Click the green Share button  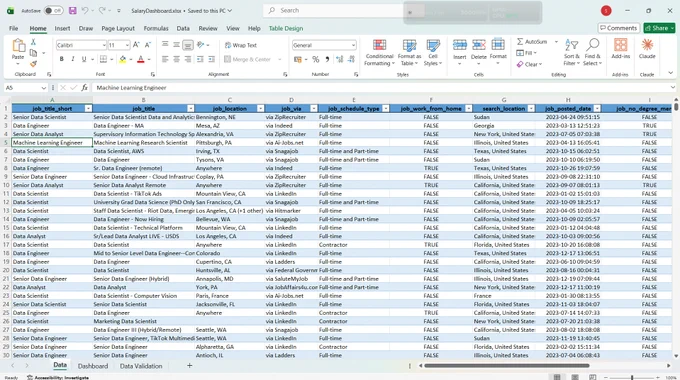[659, 28]
